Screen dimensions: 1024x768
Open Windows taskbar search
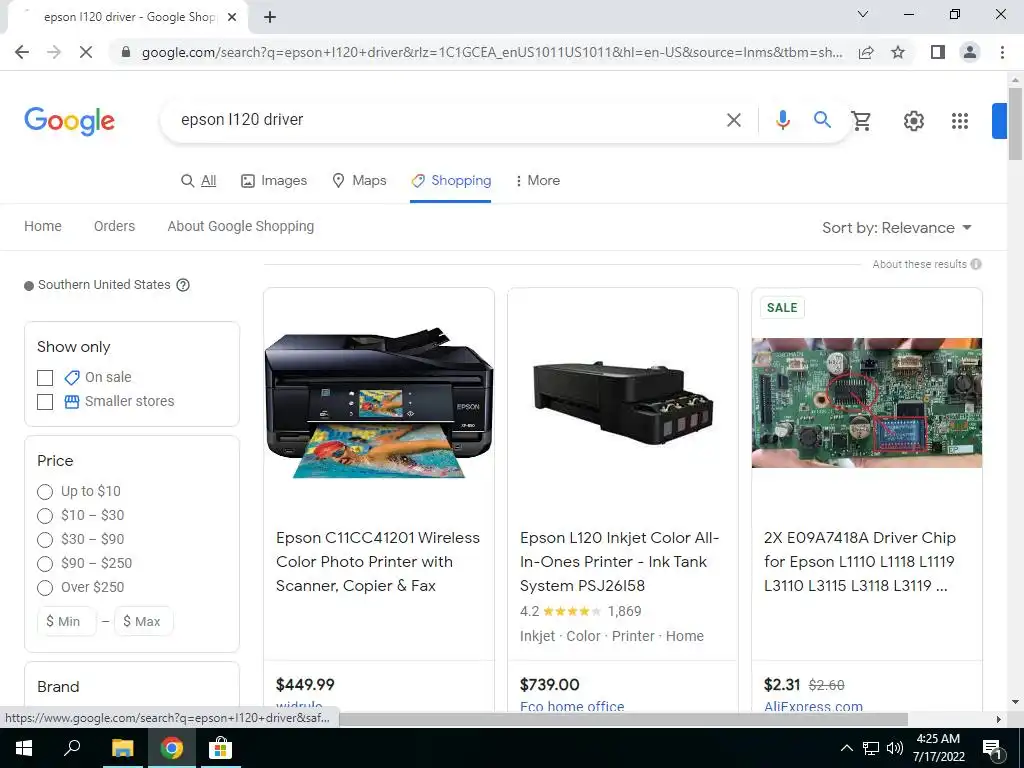[x=72, y=748]
